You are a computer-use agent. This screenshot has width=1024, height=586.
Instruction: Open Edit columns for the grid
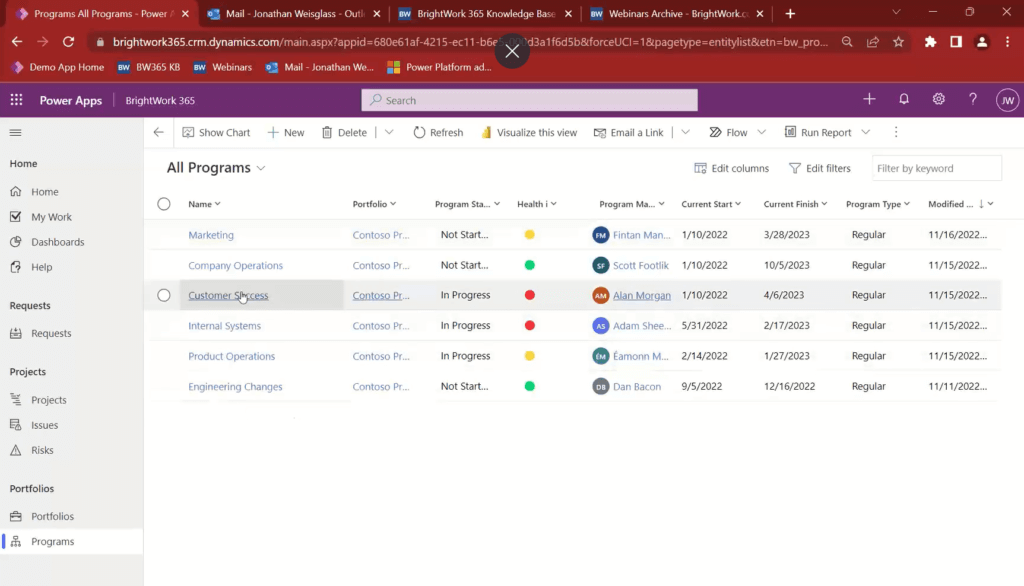coord(731,167)
